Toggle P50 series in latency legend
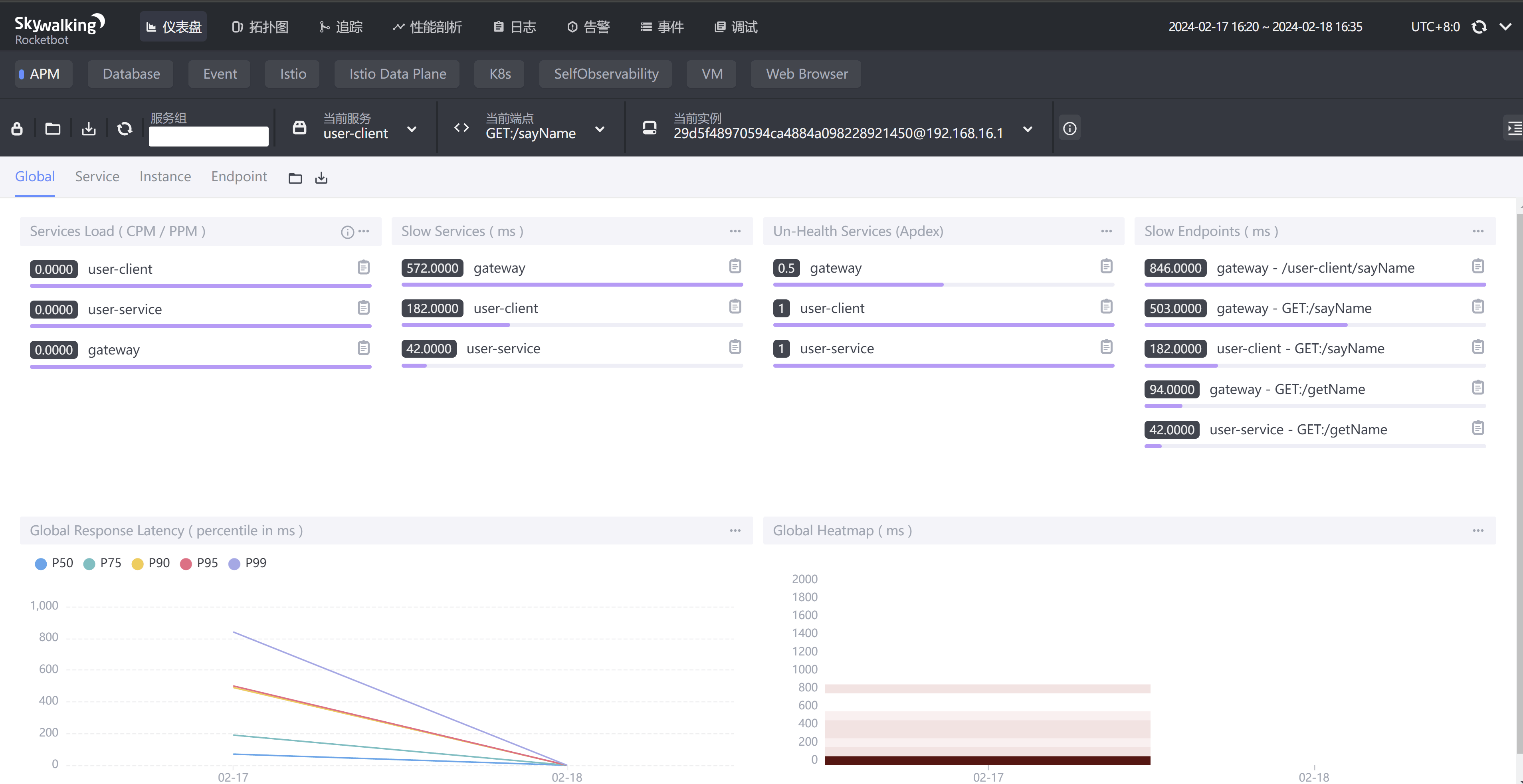 tap(54, 563)
